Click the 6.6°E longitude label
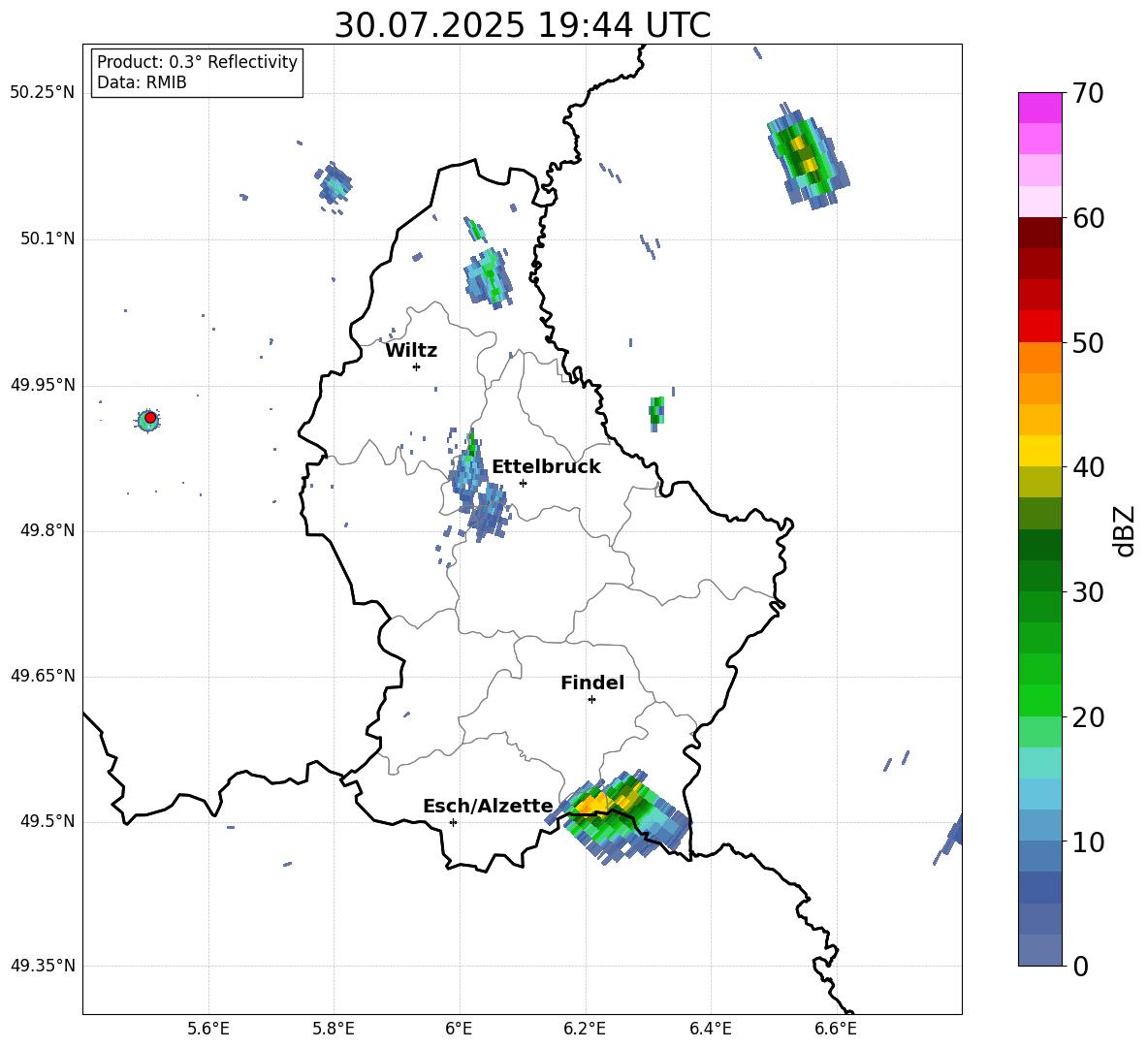 pos(836,1029)
